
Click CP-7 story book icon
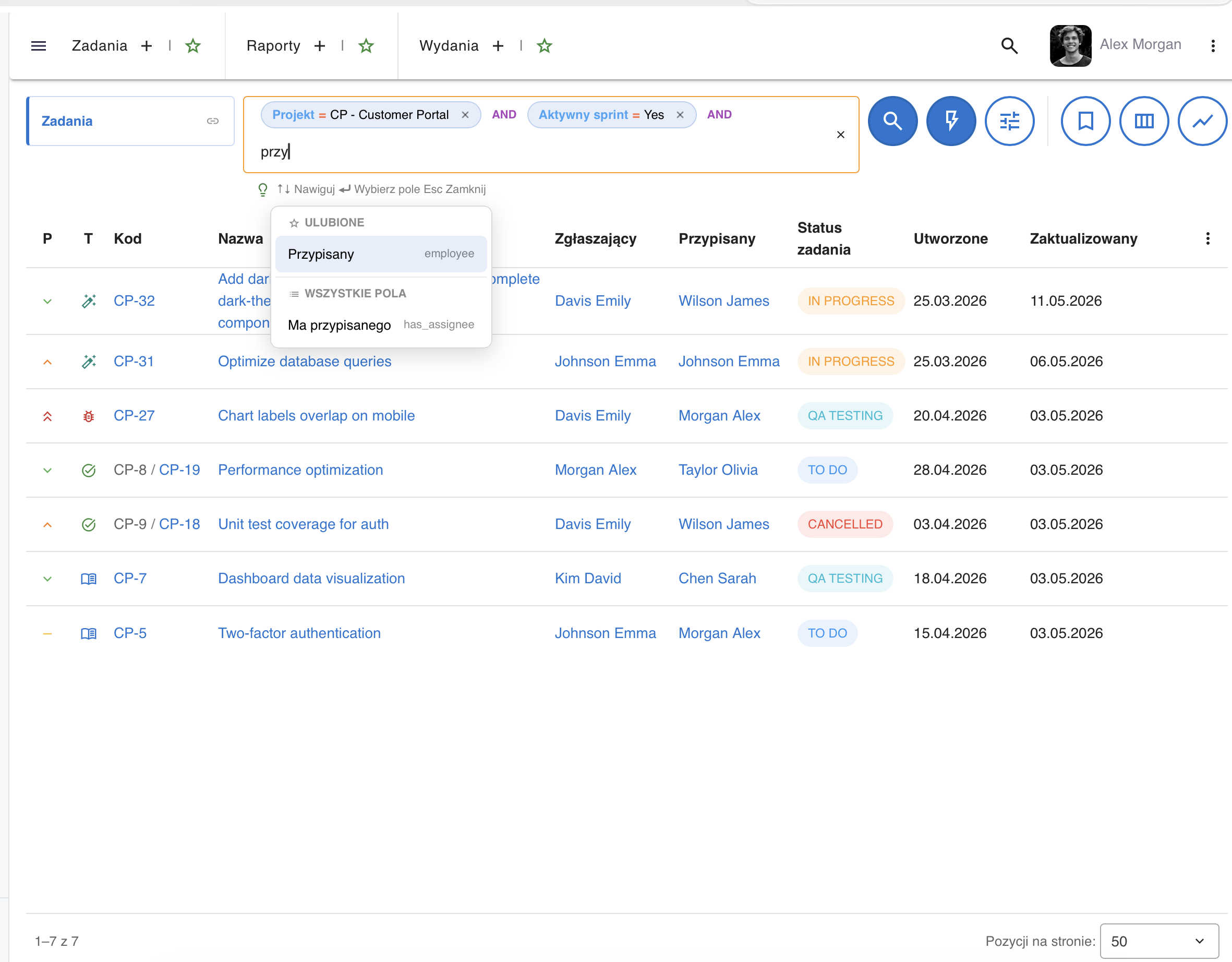(89, 579)
